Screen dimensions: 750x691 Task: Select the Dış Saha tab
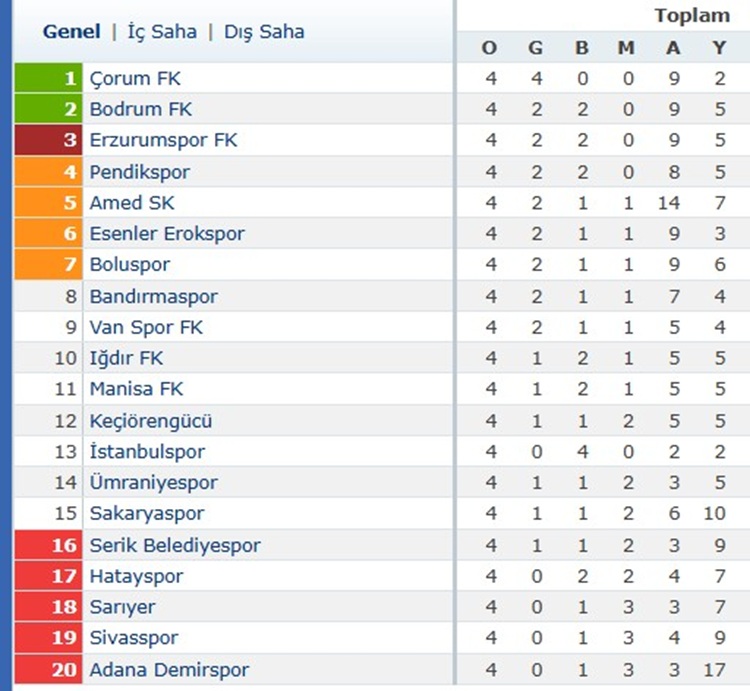[264, 32]
